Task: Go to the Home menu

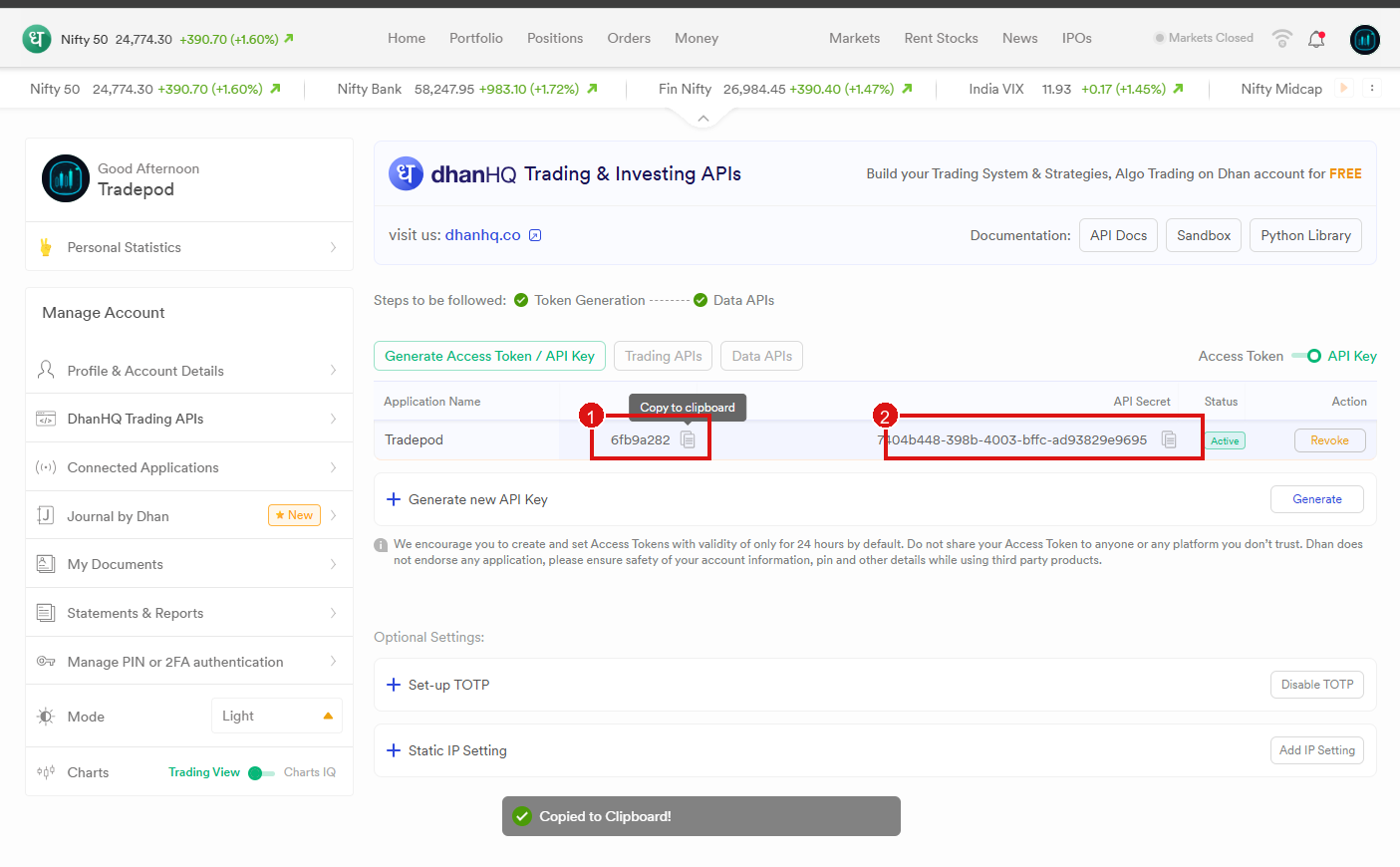Action: 407,39
